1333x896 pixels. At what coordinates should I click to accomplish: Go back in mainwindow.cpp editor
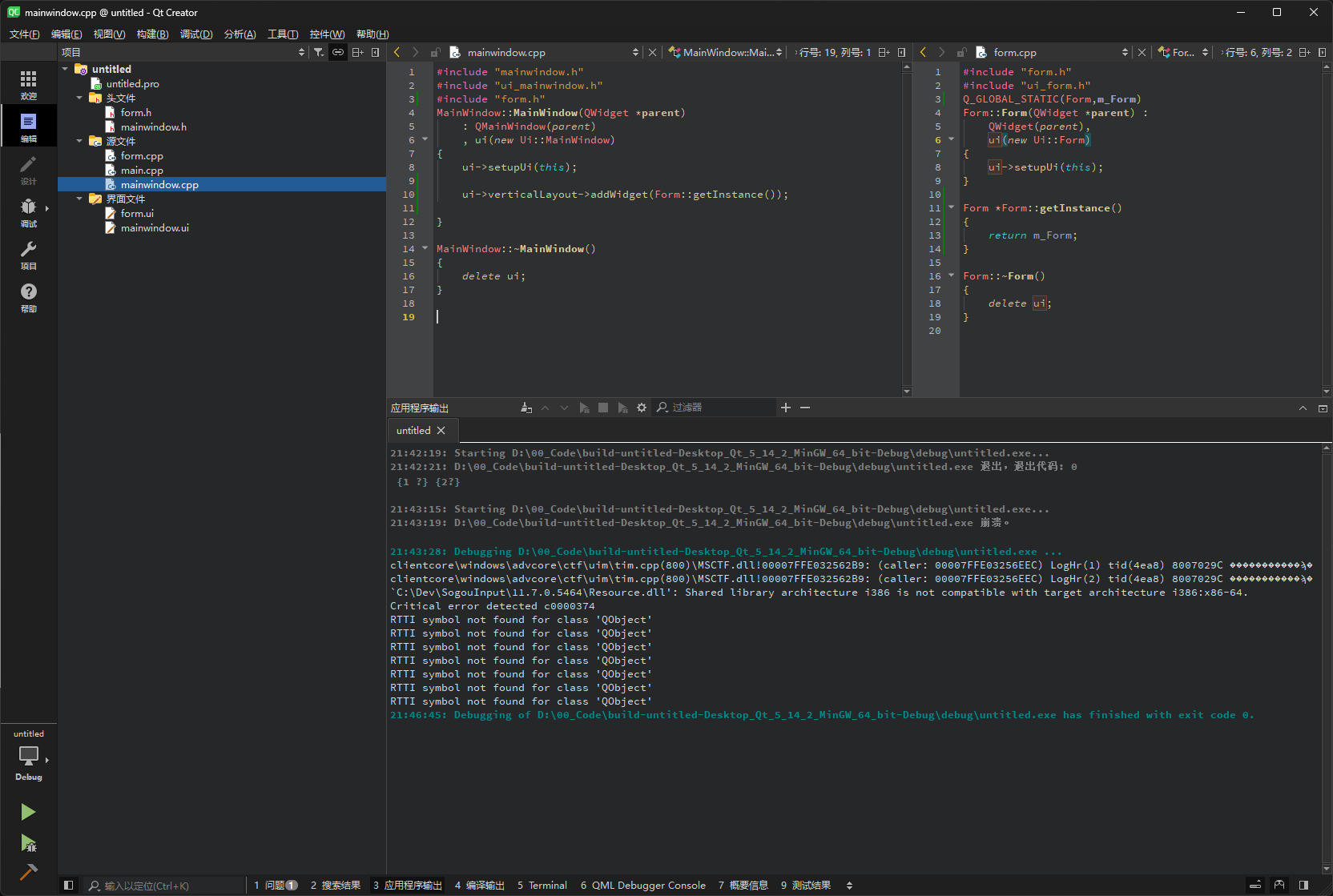tap(397, 52)
